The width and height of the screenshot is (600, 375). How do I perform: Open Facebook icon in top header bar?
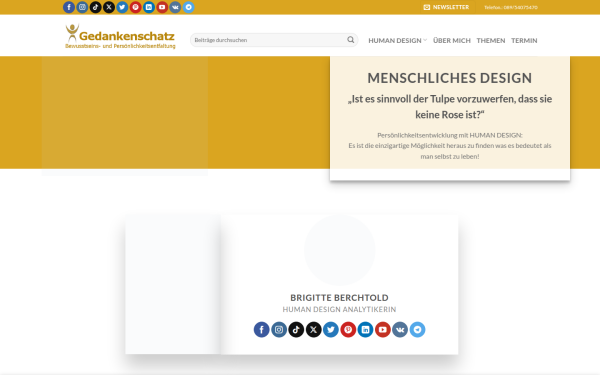click(69, 7)
